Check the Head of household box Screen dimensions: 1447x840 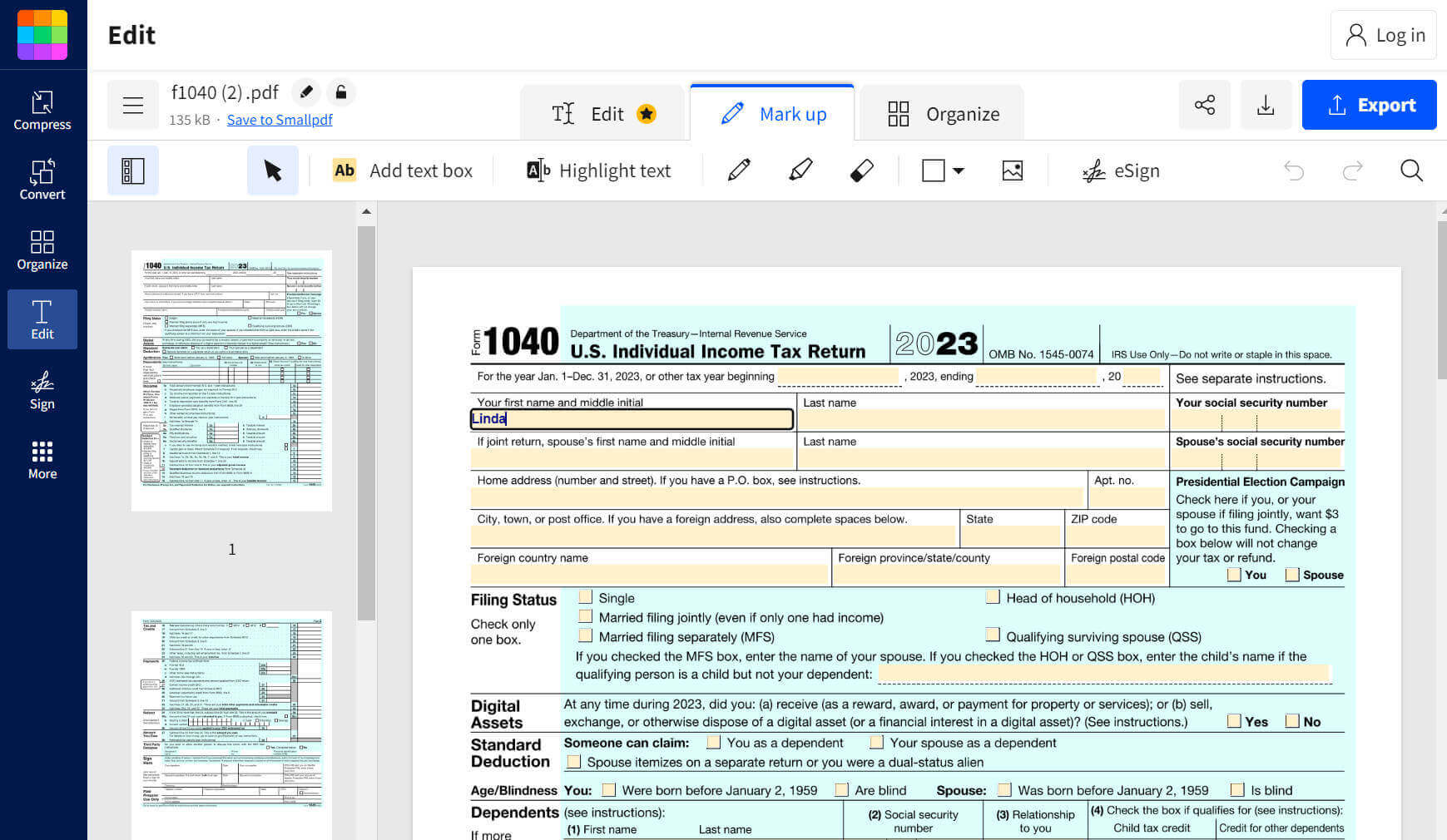[x=993, y=596]
